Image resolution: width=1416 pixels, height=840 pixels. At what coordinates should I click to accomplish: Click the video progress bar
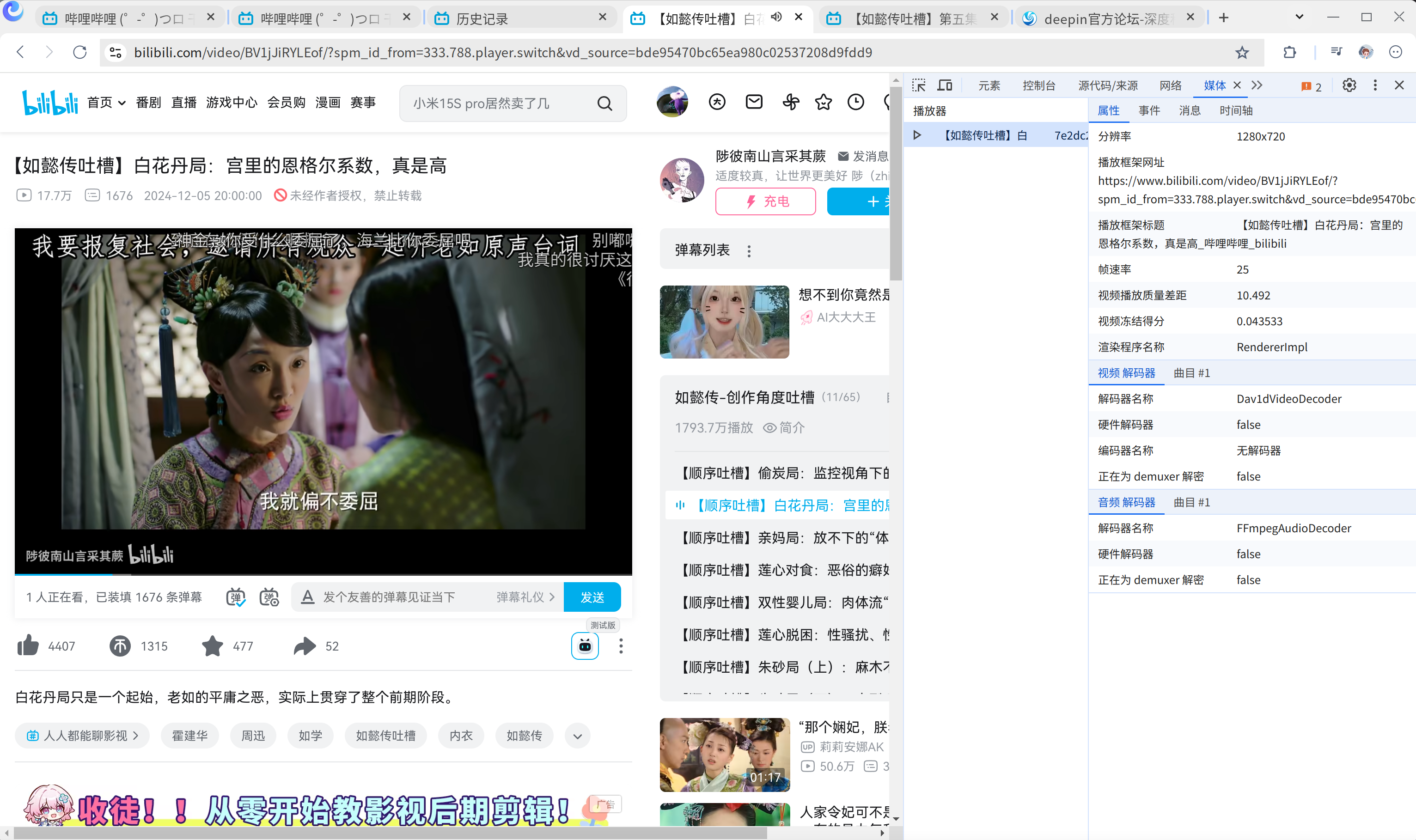tap(323, 574)
